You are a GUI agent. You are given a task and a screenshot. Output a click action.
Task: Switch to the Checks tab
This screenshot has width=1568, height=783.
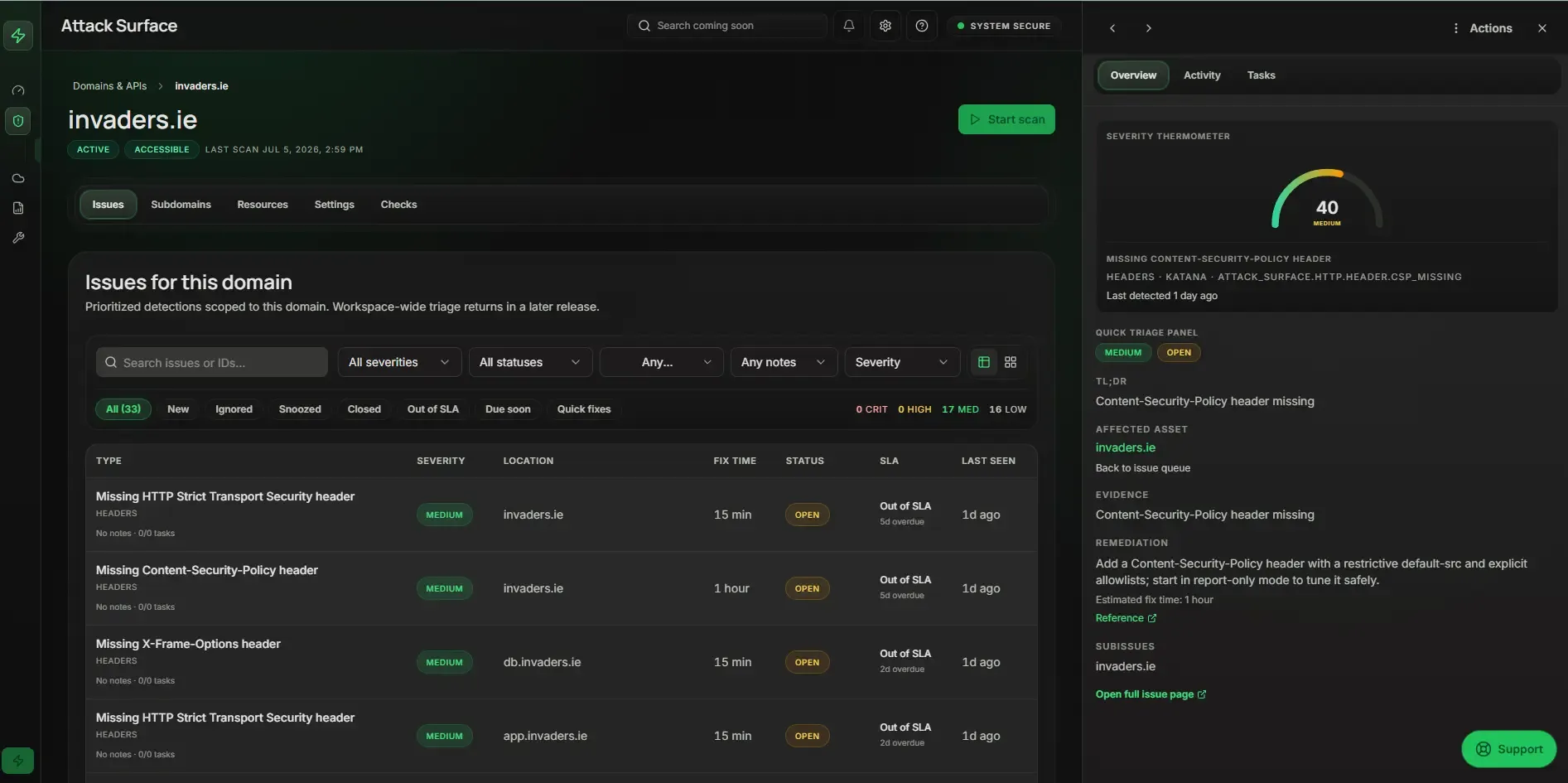coord(398,205)
